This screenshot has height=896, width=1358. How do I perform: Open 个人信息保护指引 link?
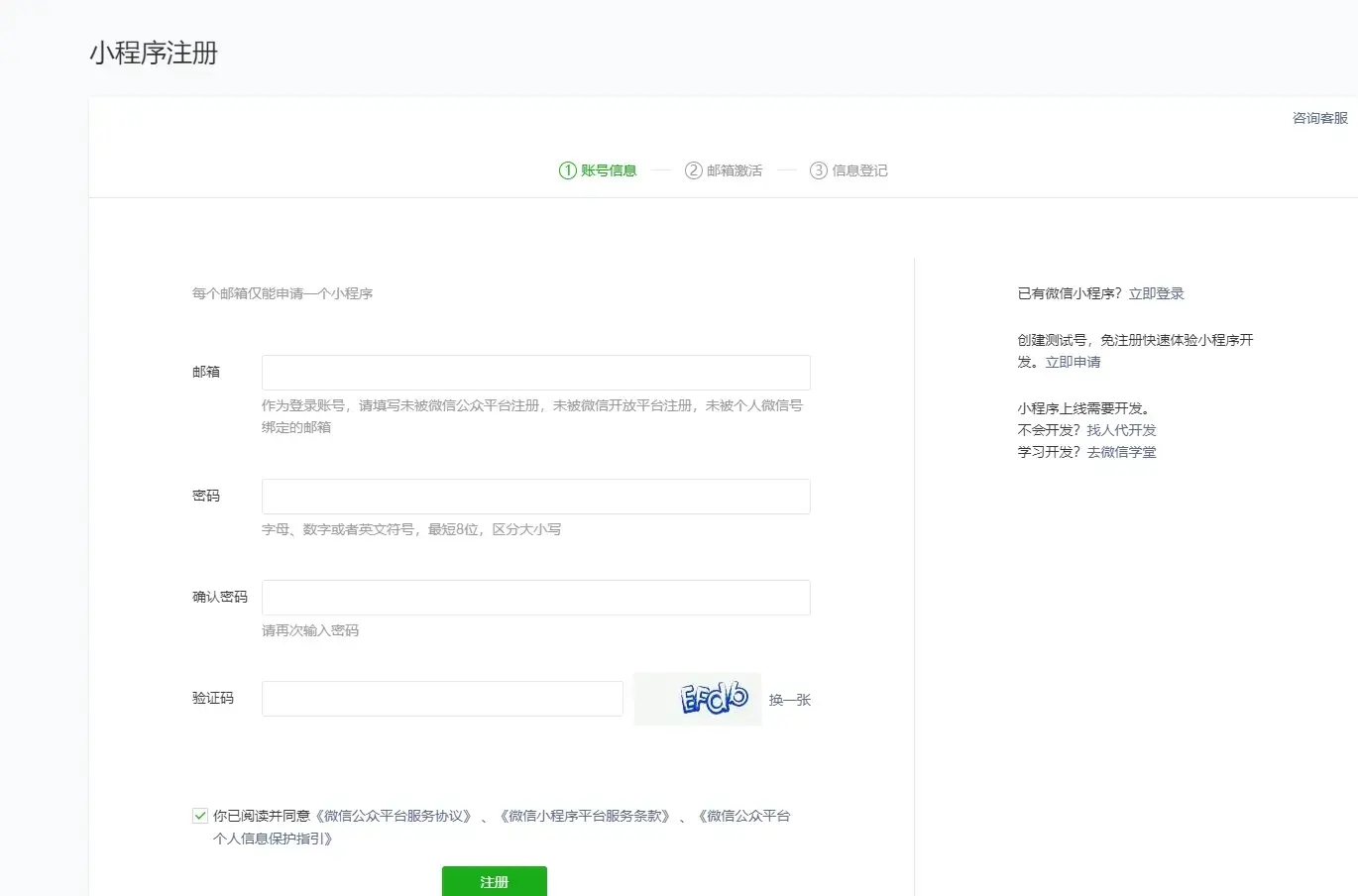pyautogui.click(x=273, y=839)
